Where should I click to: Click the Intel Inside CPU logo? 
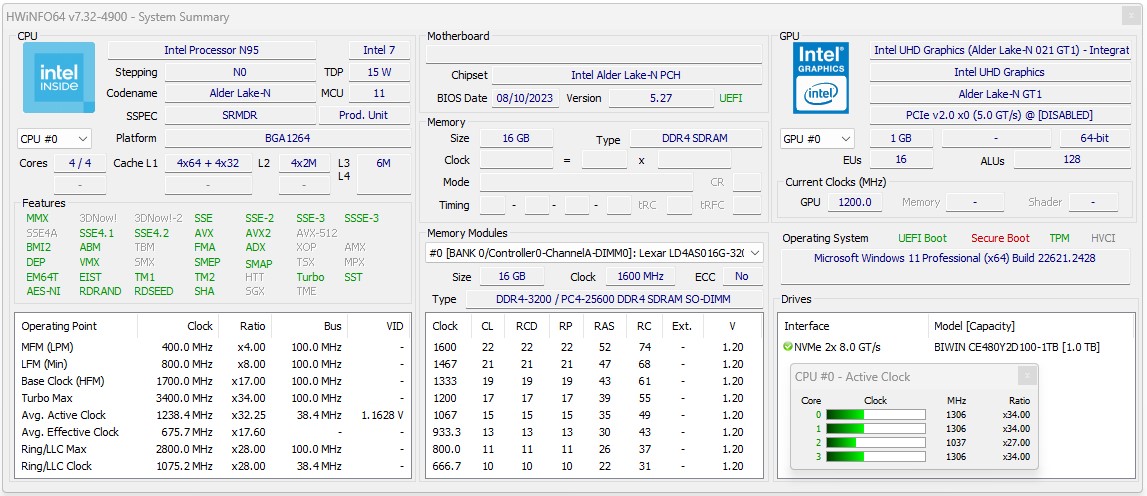[59, 78]
